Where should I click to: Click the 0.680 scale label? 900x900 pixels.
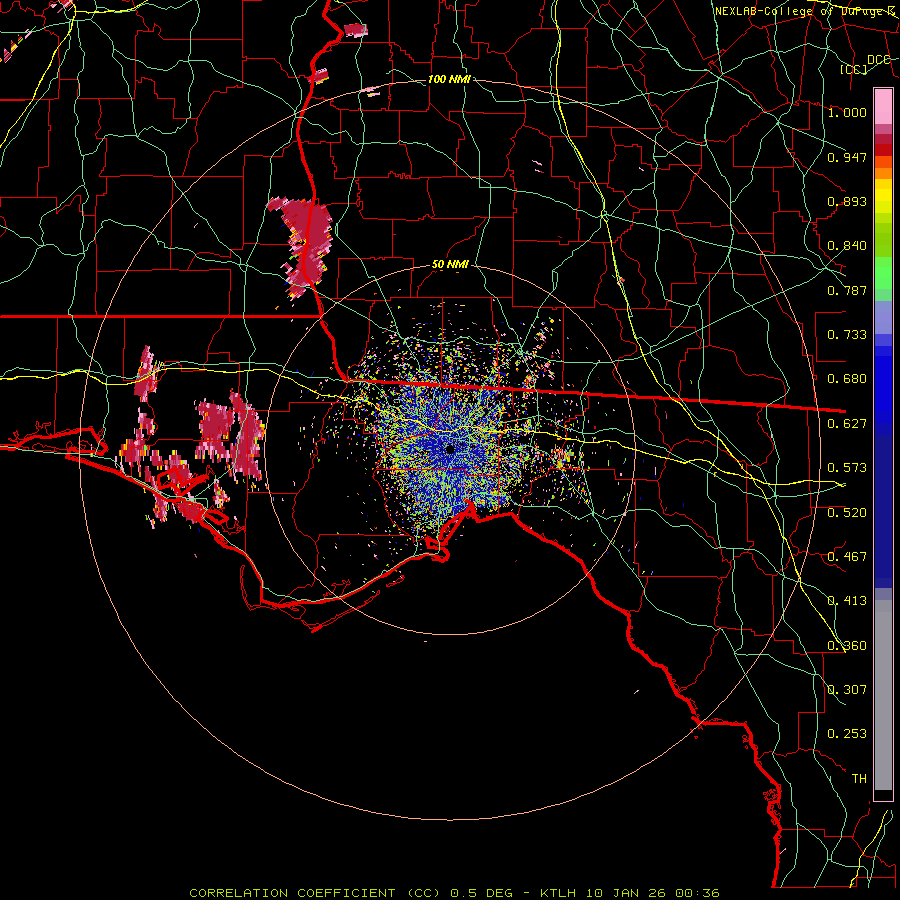click(x=847, y=379)
